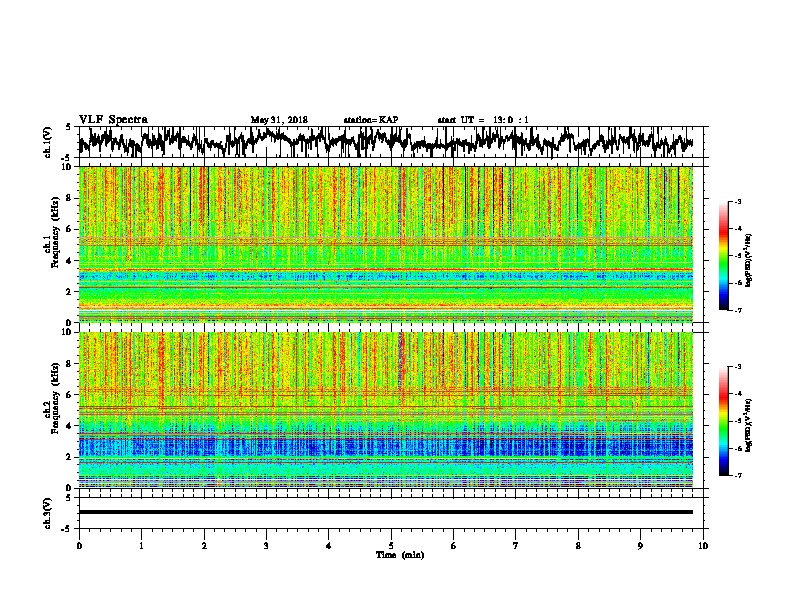Select the "start UT = 13:0 :1" text
Screen dimensions: 792x612
pos(483,120)
